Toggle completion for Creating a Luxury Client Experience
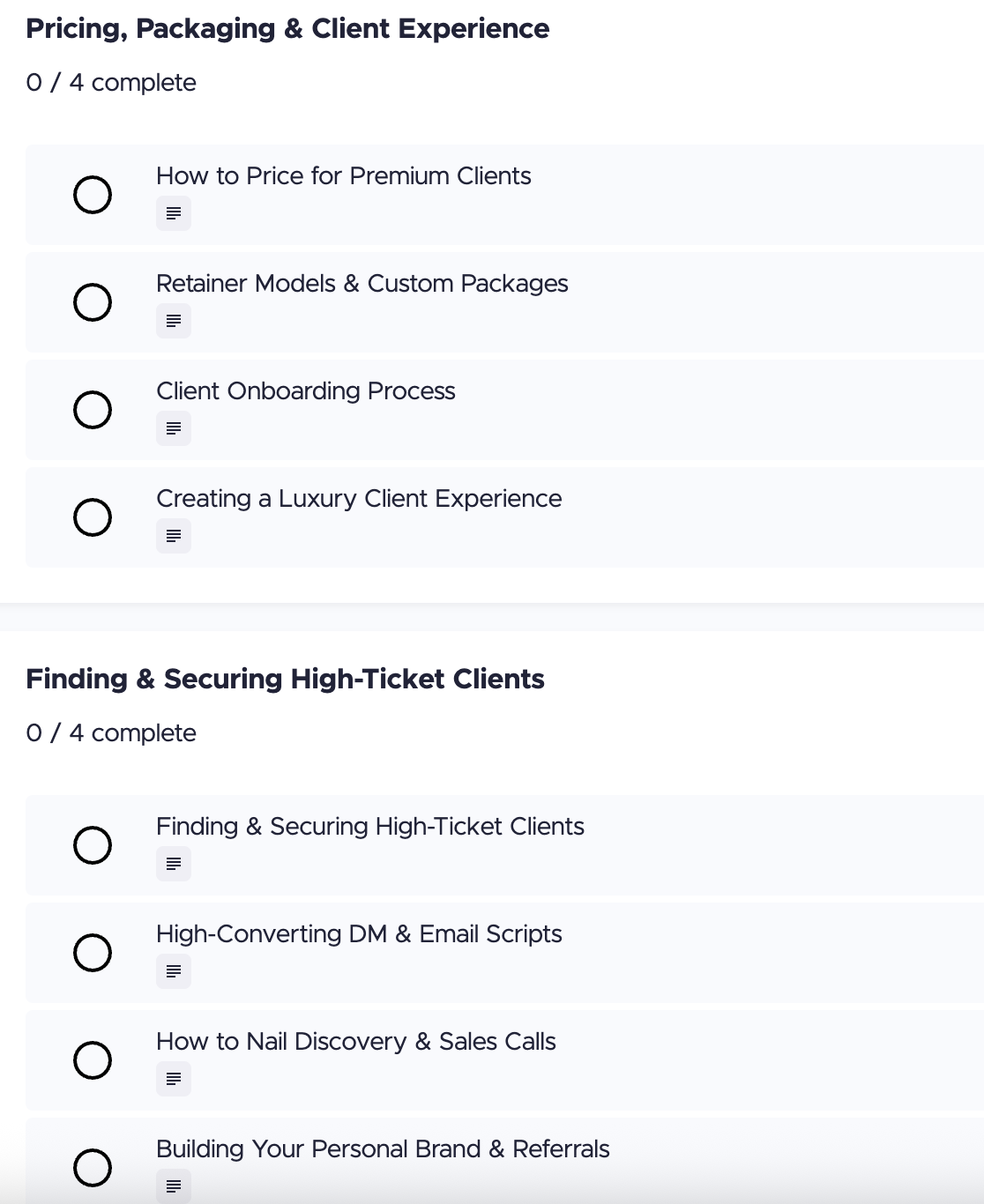This screenshot has height=1204, width=984. pos(93,517)
